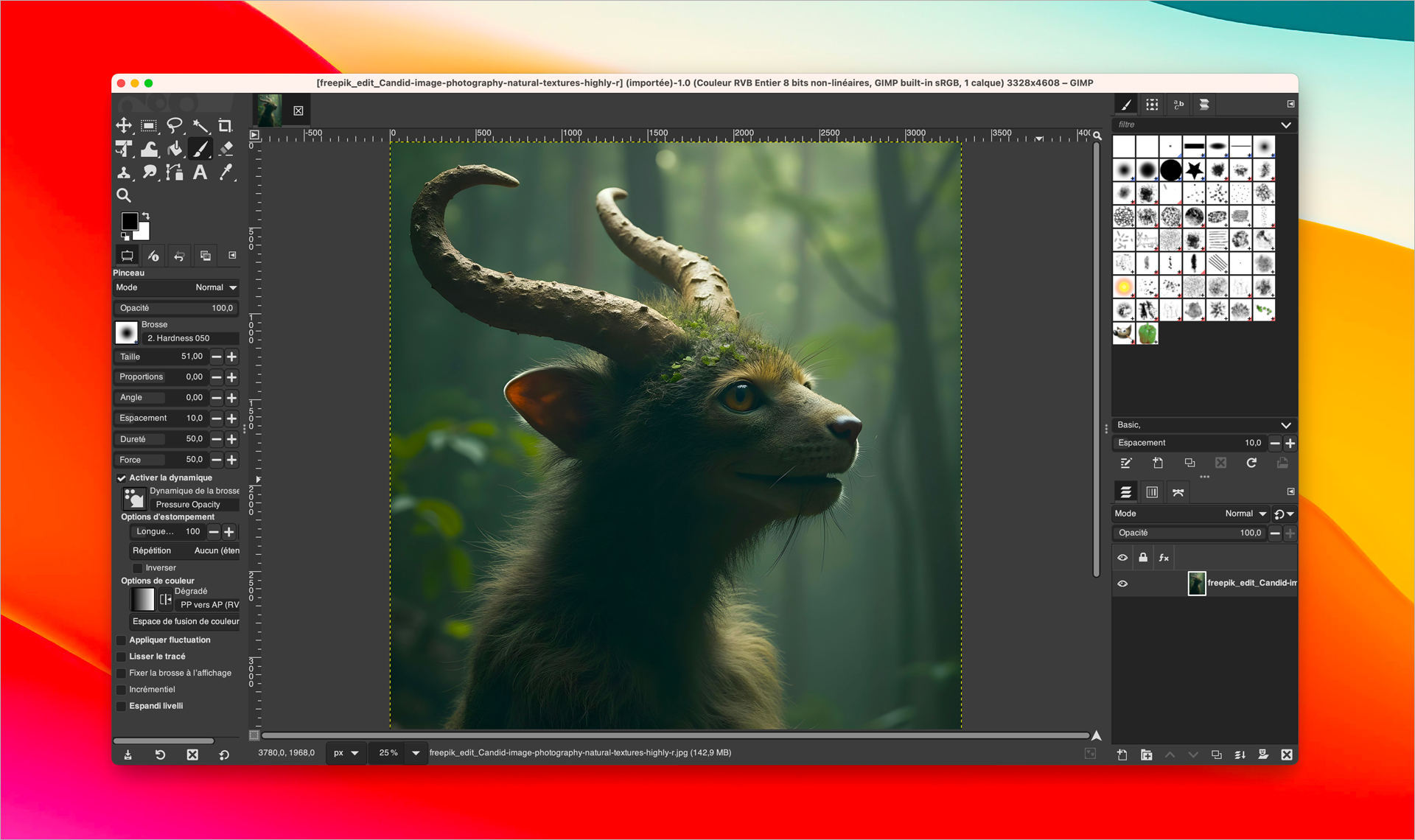Screen dimensions: 1415x840
Task: Select the Fuzzy Select magic wand tool
Action: point(200,125)
